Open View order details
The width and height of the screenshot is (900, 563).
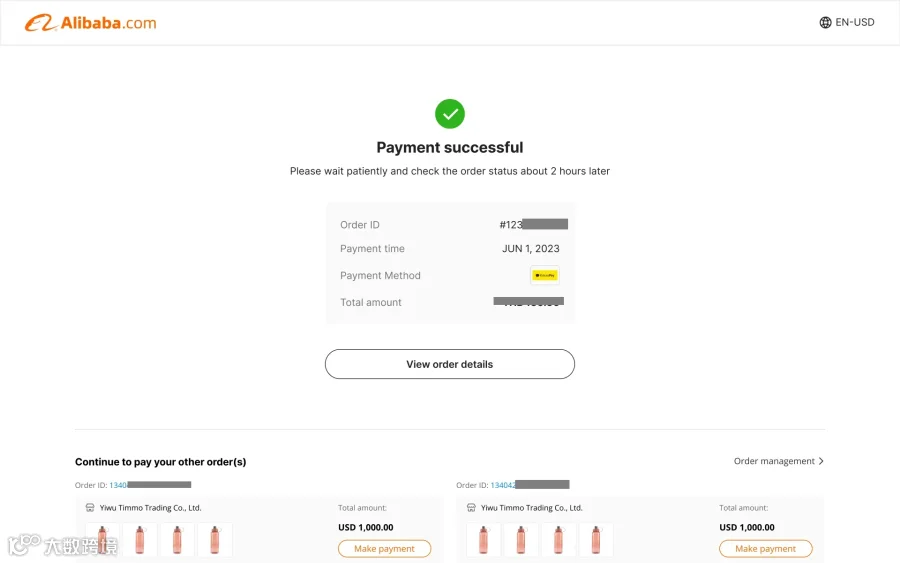[450, 364]
